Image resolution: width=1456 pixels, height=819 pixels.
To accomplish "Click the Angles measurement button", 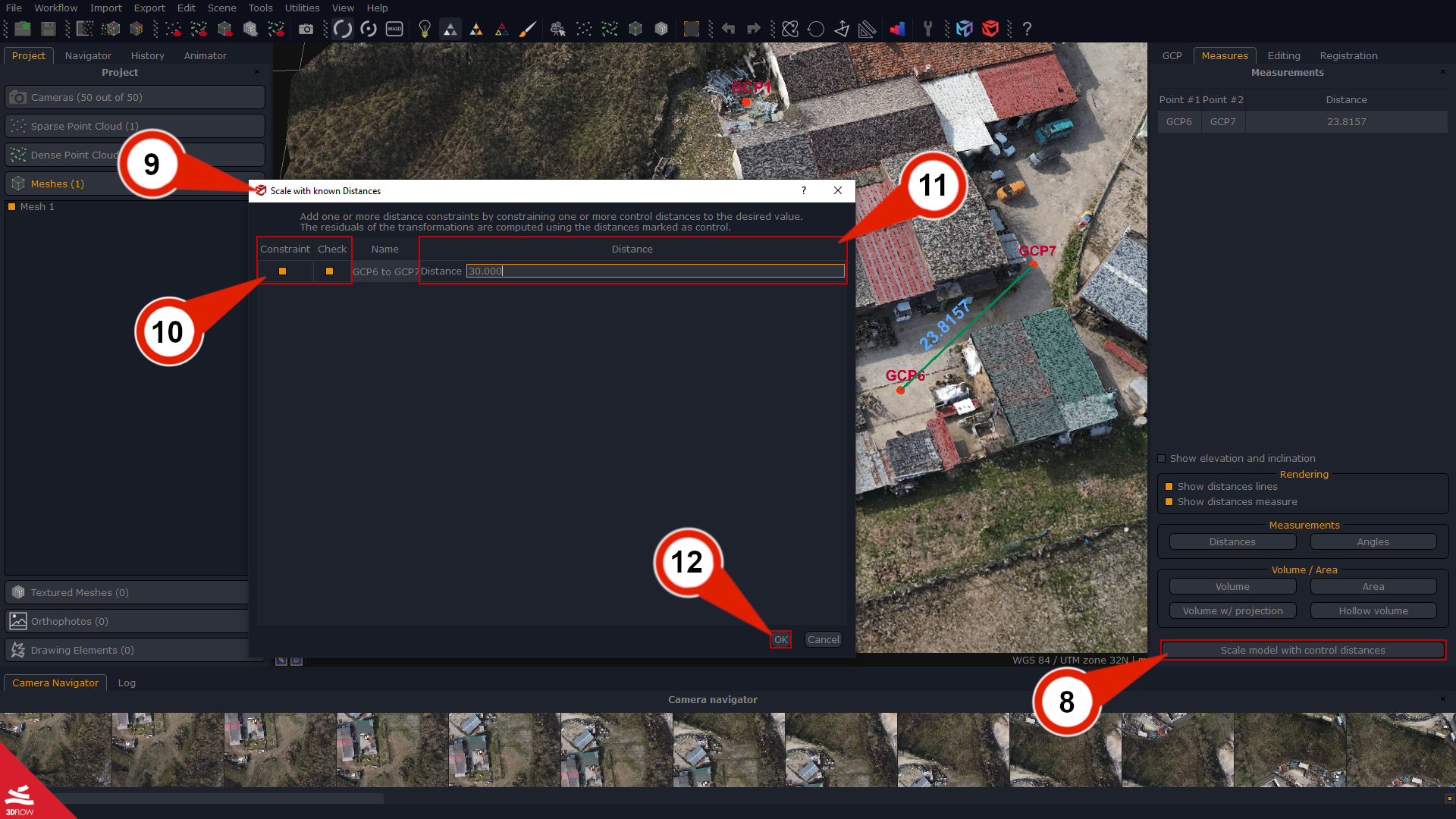I will 1373,541.
